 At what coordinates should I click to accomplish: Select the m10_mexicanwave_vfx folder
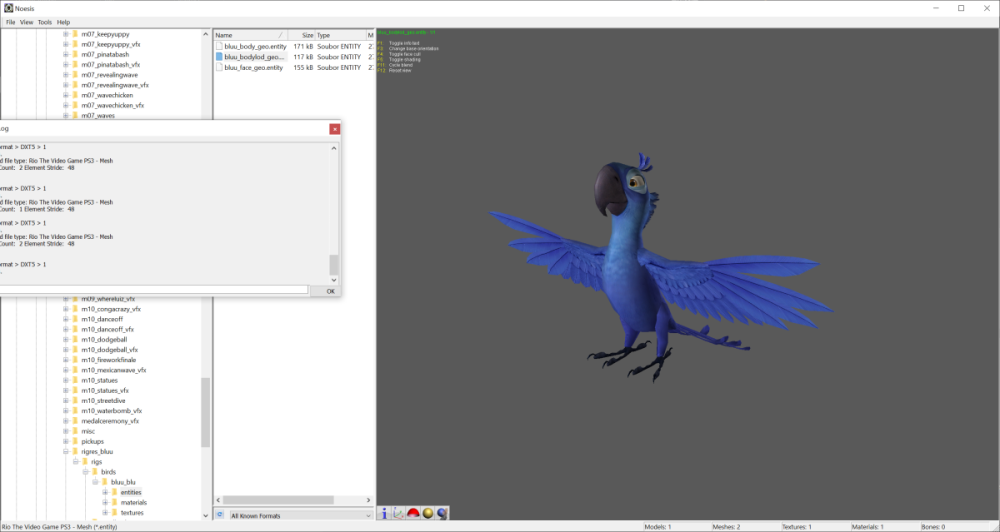(x=114, y=370)
